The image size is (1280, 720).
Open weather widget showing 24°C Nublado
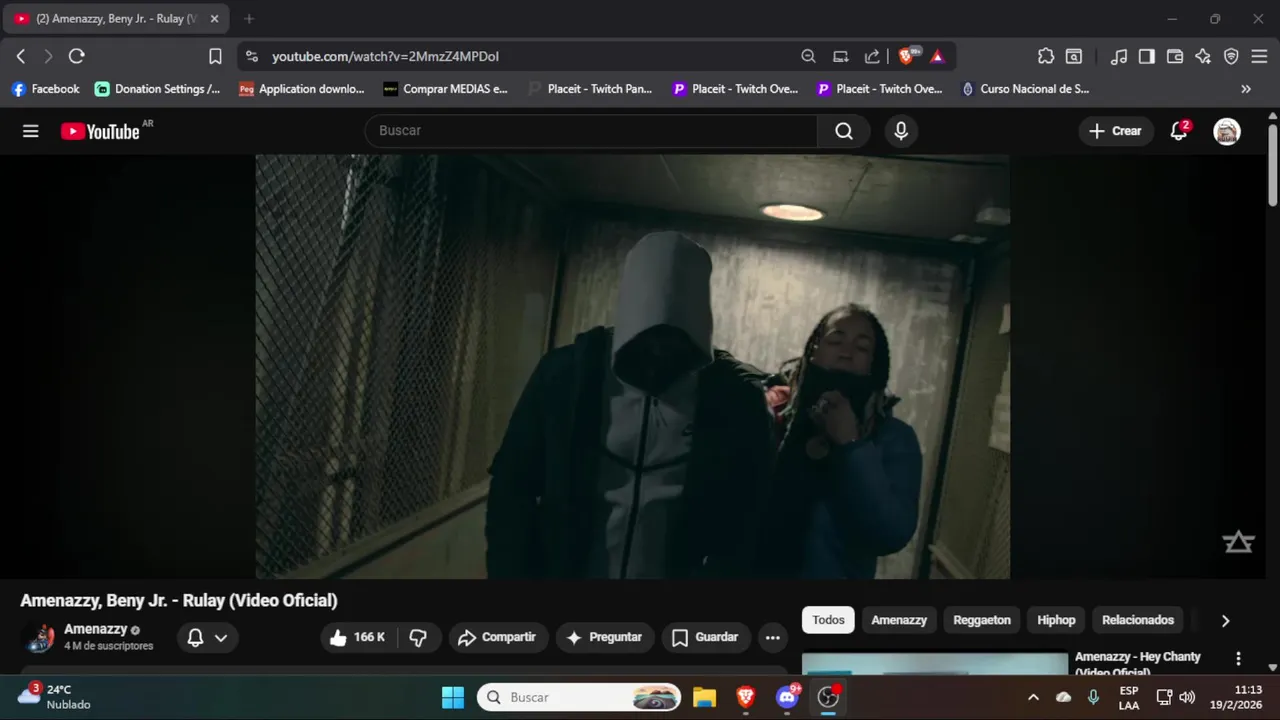[x=55, y=697]
